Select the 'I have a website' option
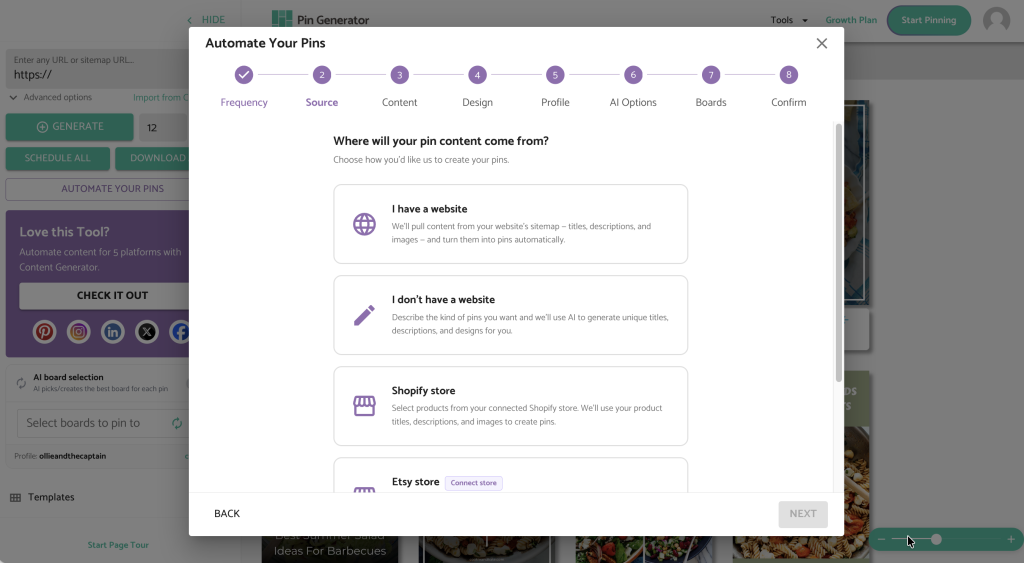 click(510, 224)
